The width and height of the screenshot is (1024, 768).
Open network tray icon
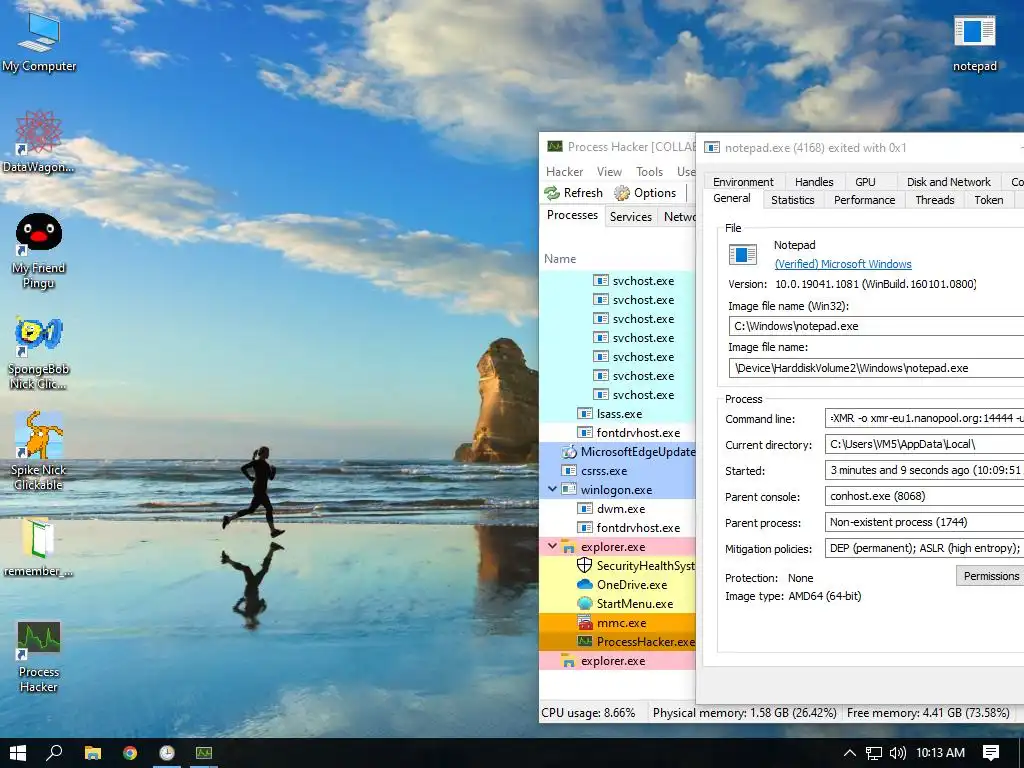874,753
